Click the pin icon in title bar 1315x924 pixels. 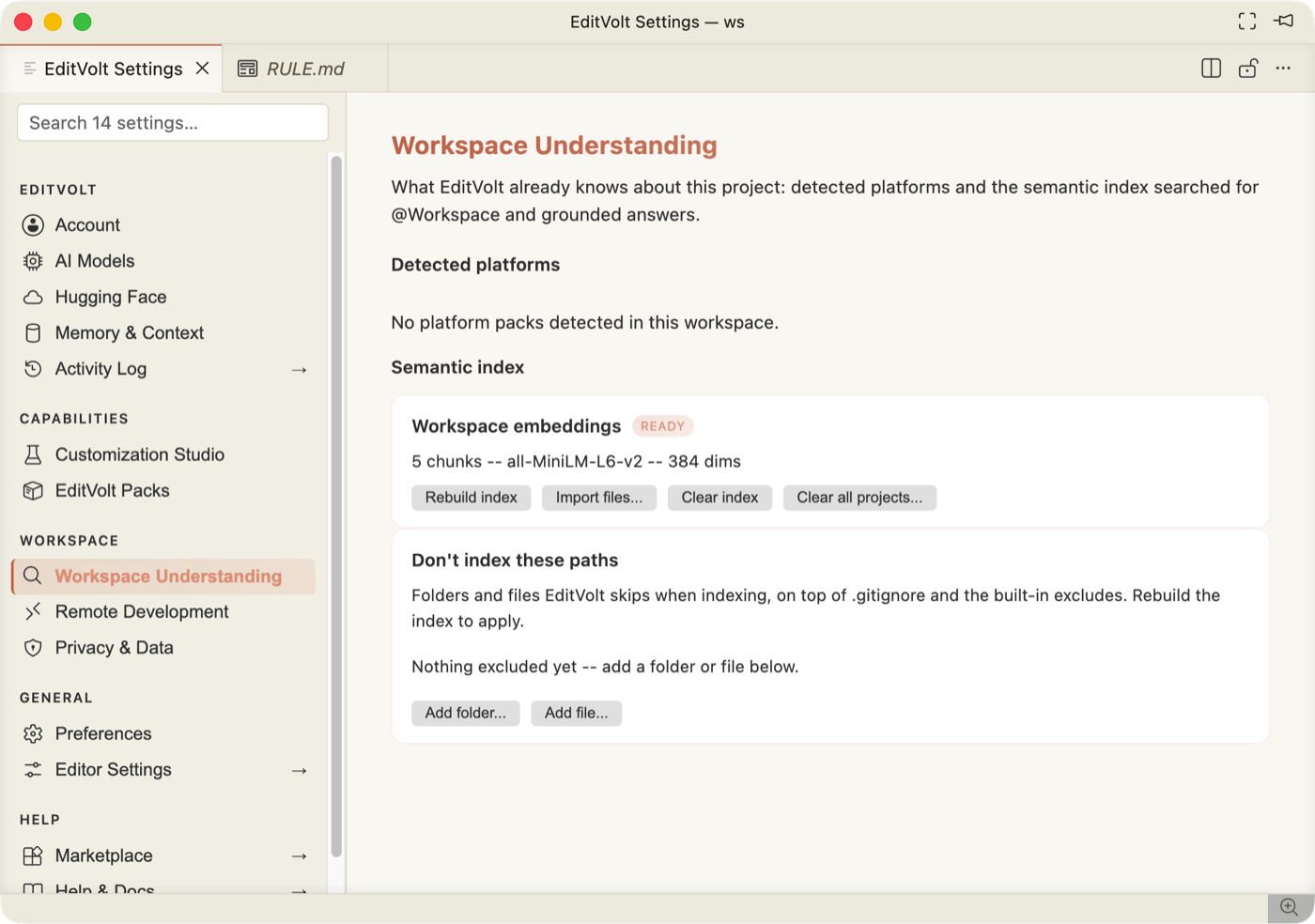point(1284,21)
